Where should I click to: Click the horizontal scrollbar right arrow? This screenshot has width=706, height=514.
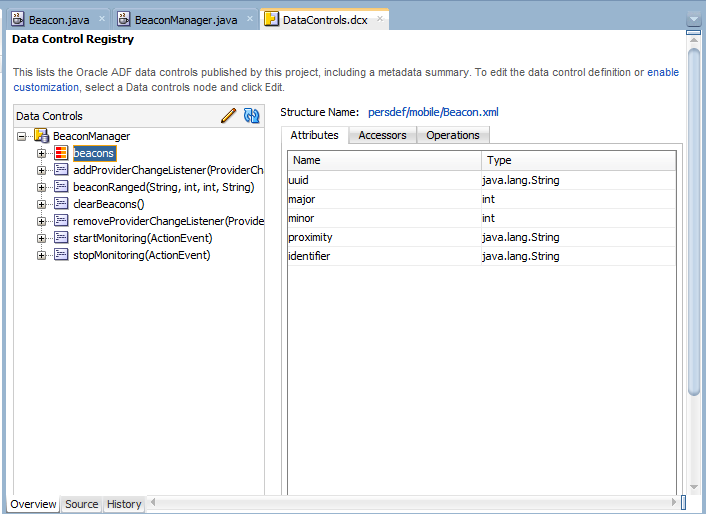[674, 502]
